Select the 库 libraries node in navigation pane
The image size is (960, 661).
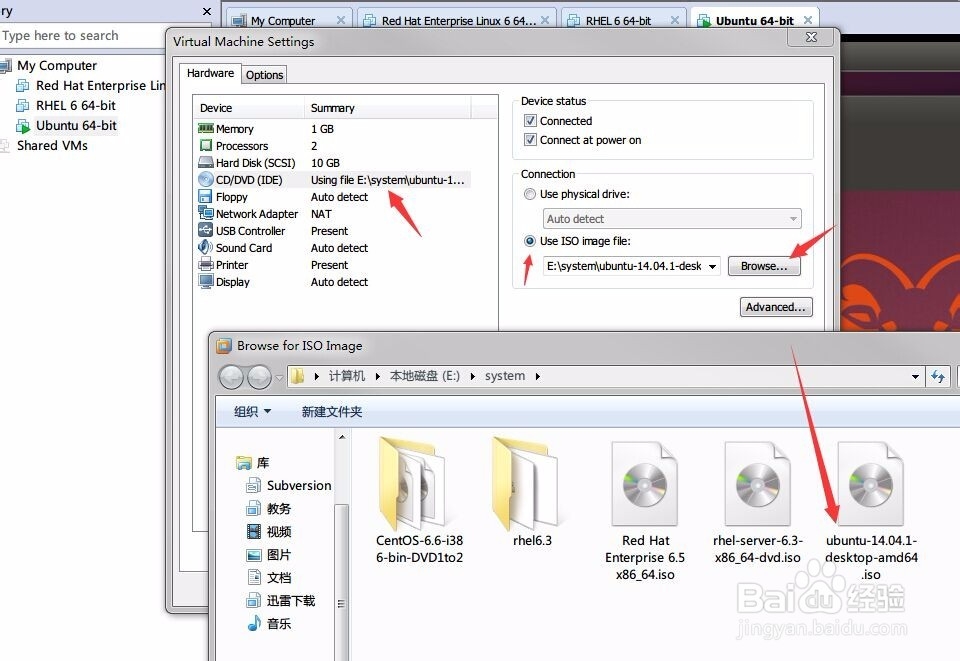[253, 463]
